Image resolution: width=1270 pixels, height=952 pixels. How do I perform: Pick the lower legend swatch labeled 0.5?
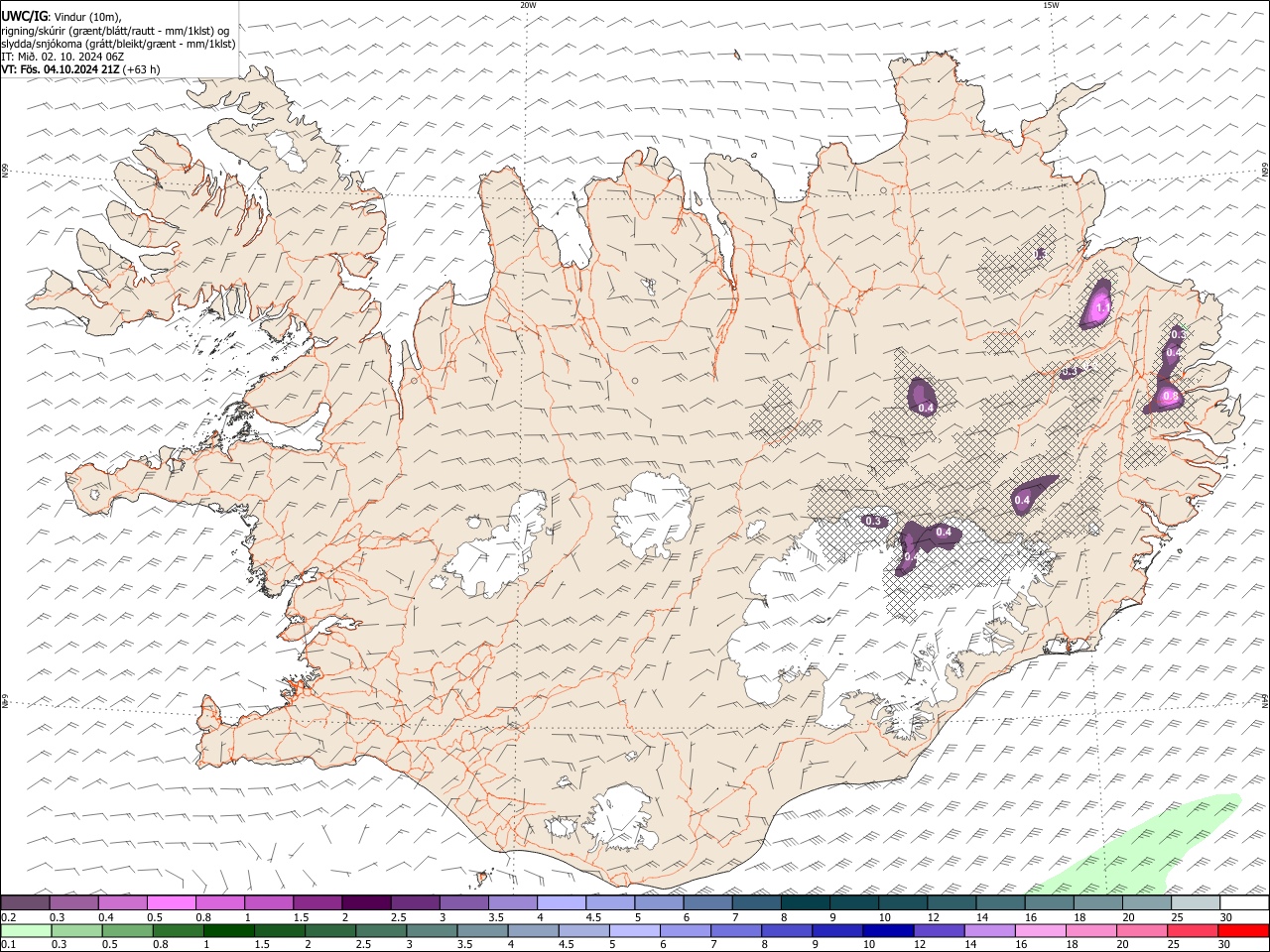click(x=127, y=931)
